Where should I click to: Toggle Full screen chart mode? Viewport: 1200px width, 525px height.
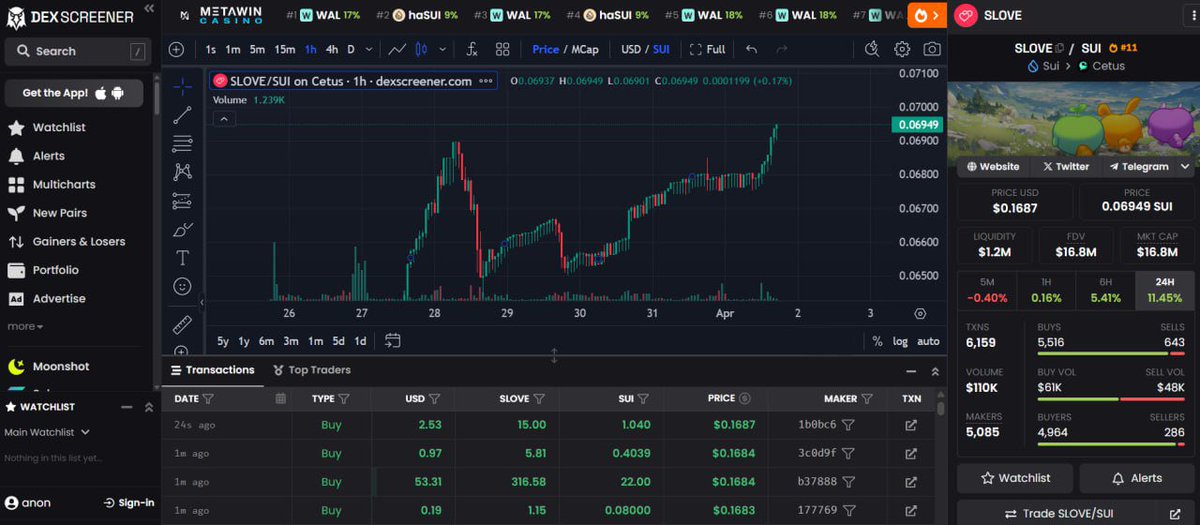pyautogui.click(x=709, y=49)
